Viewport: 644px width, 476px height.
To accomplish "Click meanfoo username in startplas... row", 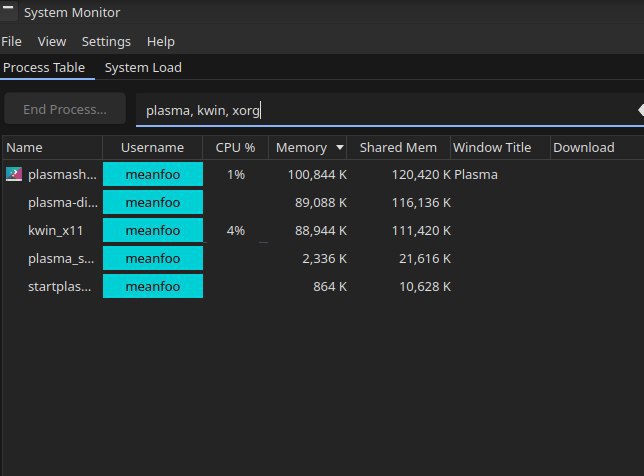I will 153,286.
